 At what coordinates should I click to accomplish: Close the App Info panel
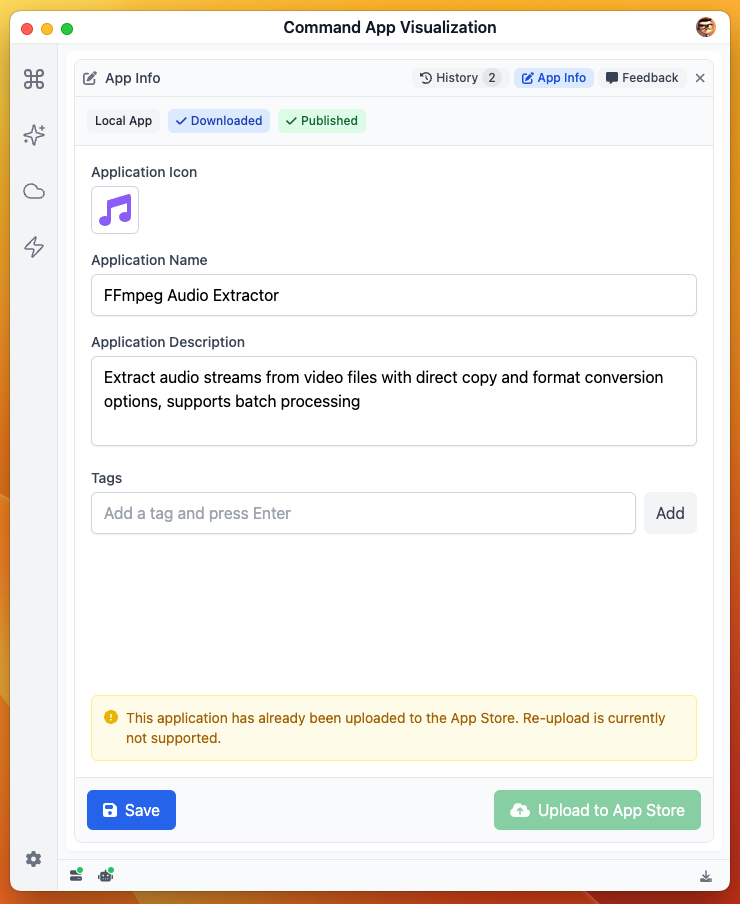pos(700,78)
